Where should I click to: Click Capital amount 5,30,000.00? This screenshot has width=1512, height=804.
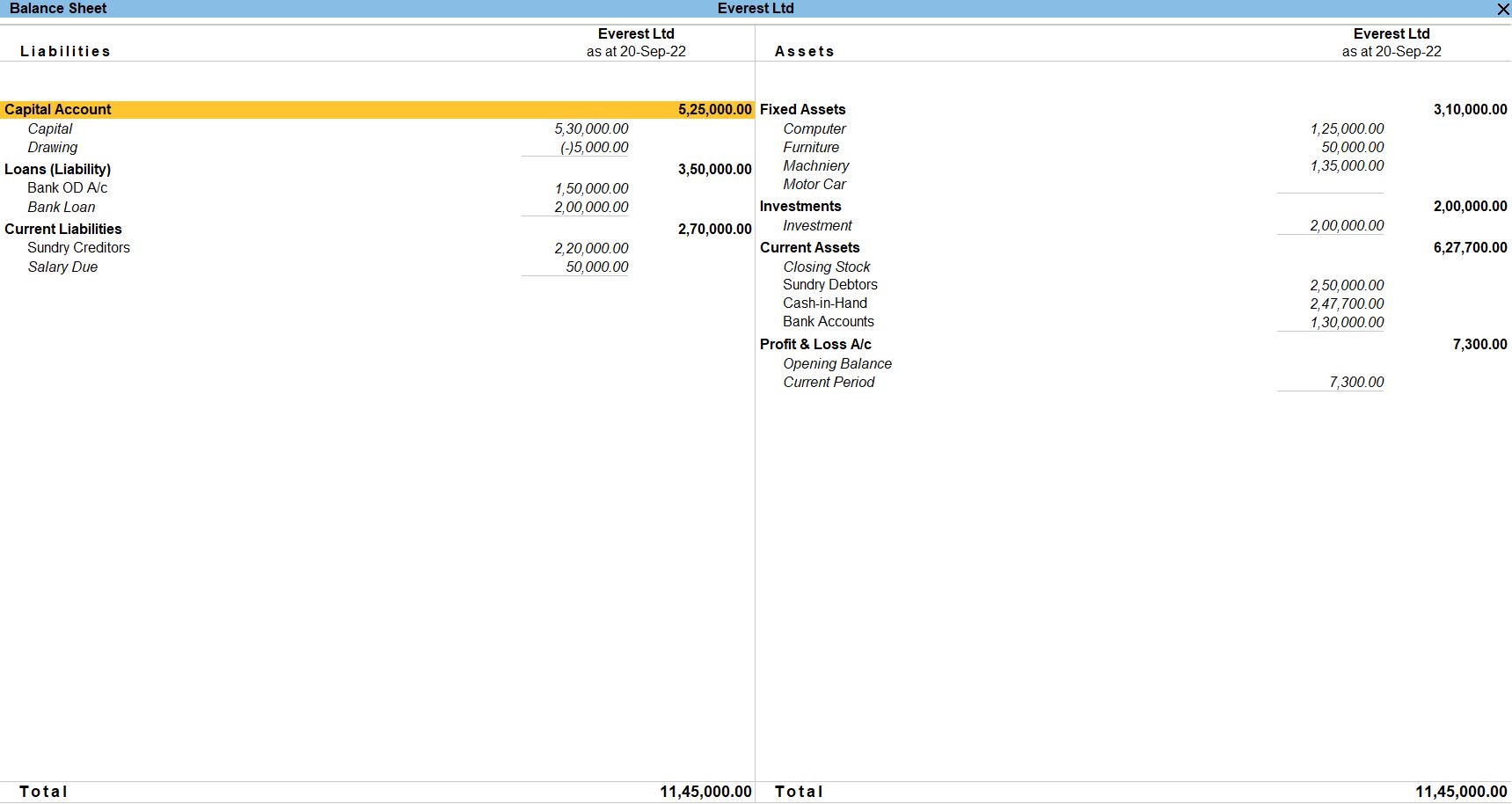(x=591, y=129)
